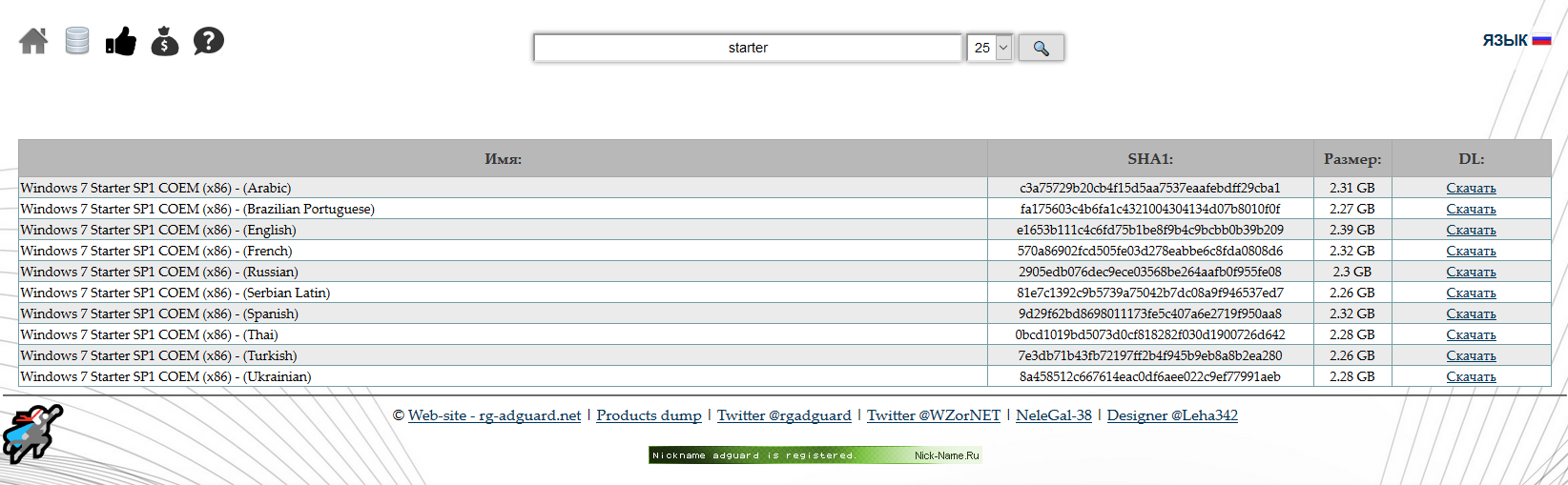Click the Nick-Name.Ru registration banner

815,455
